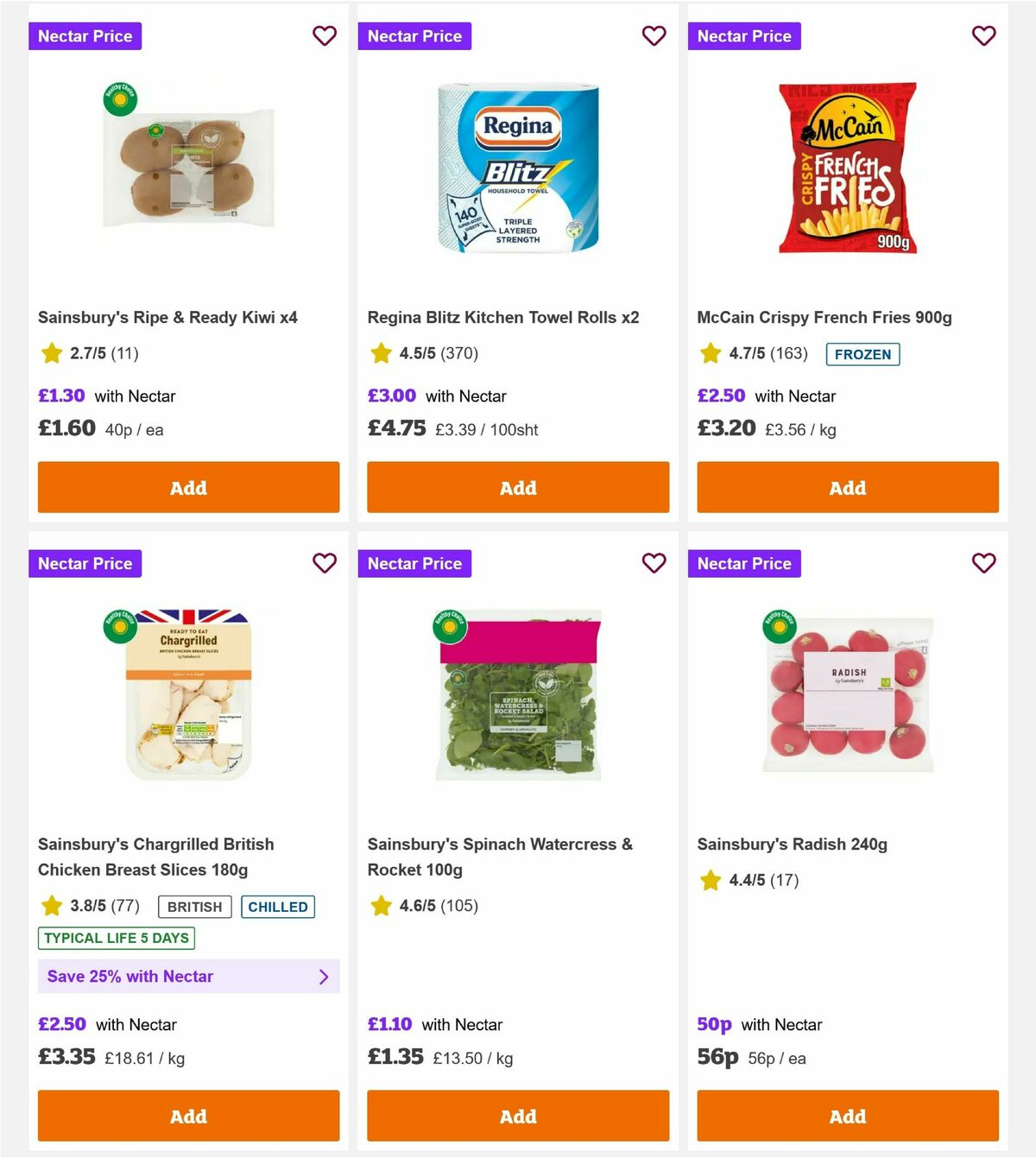Open the Sainsbury's Spinach Watercress & Rocket product page

click(501, 857)
